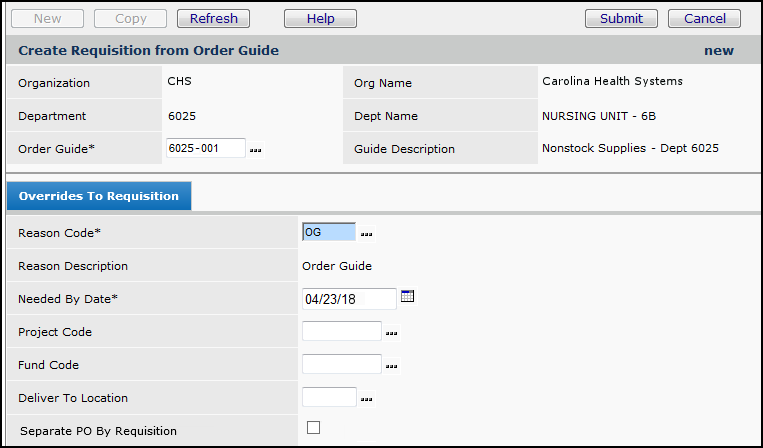Select the Overrides To Requisition tab

tap(98, 196)
